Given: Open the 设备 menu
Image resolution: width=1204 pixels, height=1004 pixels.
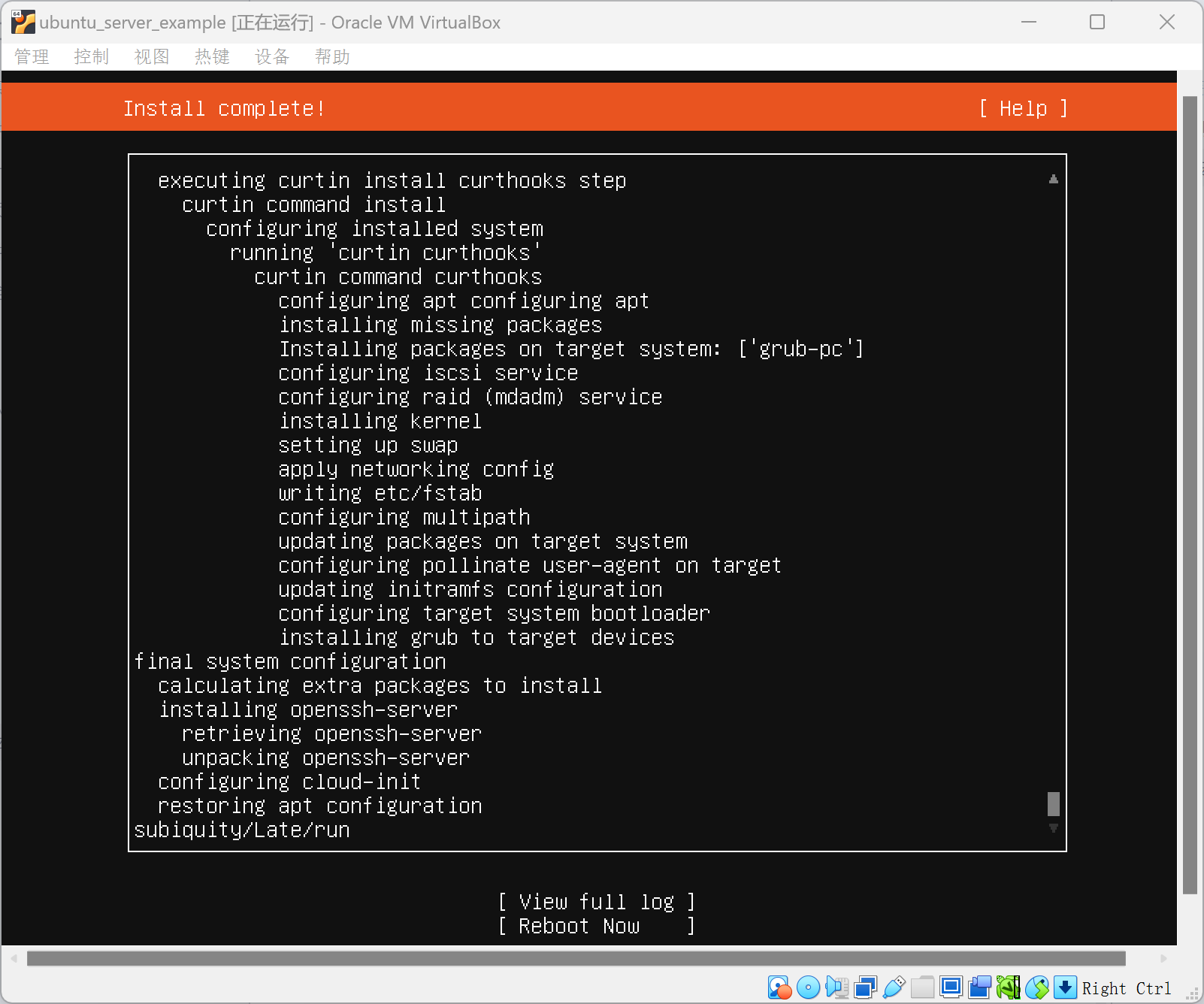Looking at the screenshot, I should 272,57.
